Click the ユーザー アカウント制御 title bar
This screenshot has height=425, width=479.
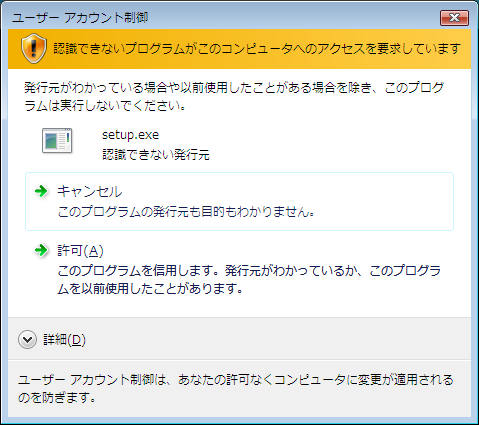pyautogui.click(x=220, y=18)
